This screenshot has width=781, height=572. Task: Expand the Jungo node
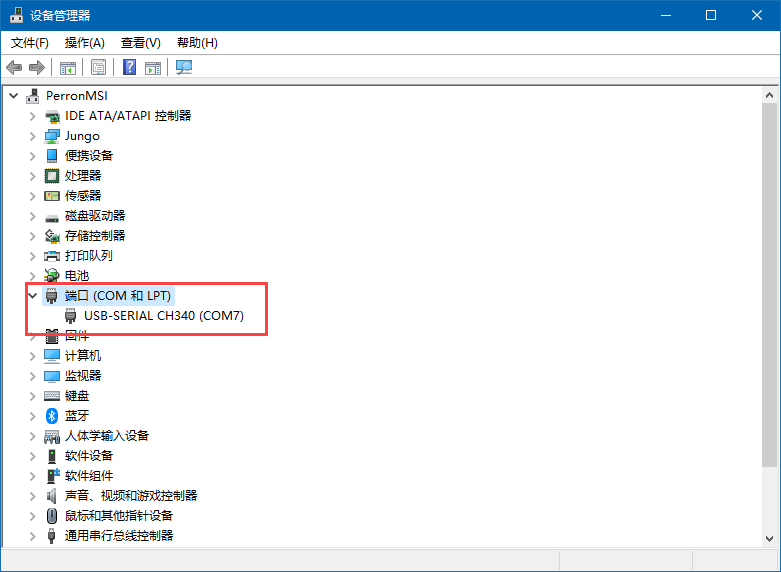pos(33,136)
